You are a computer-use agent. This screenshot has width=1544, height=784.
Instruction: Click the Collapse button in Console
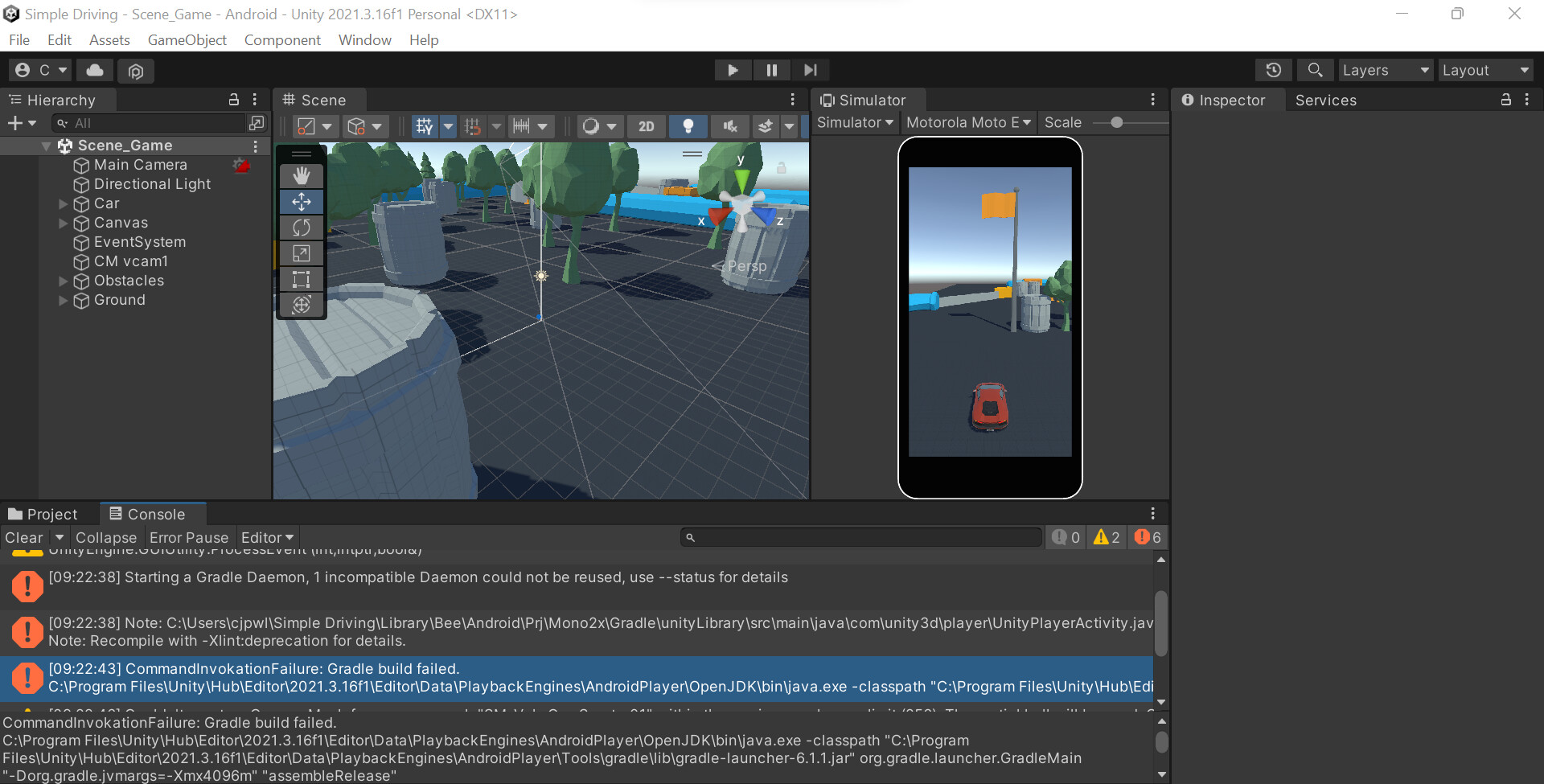(105, 538)
